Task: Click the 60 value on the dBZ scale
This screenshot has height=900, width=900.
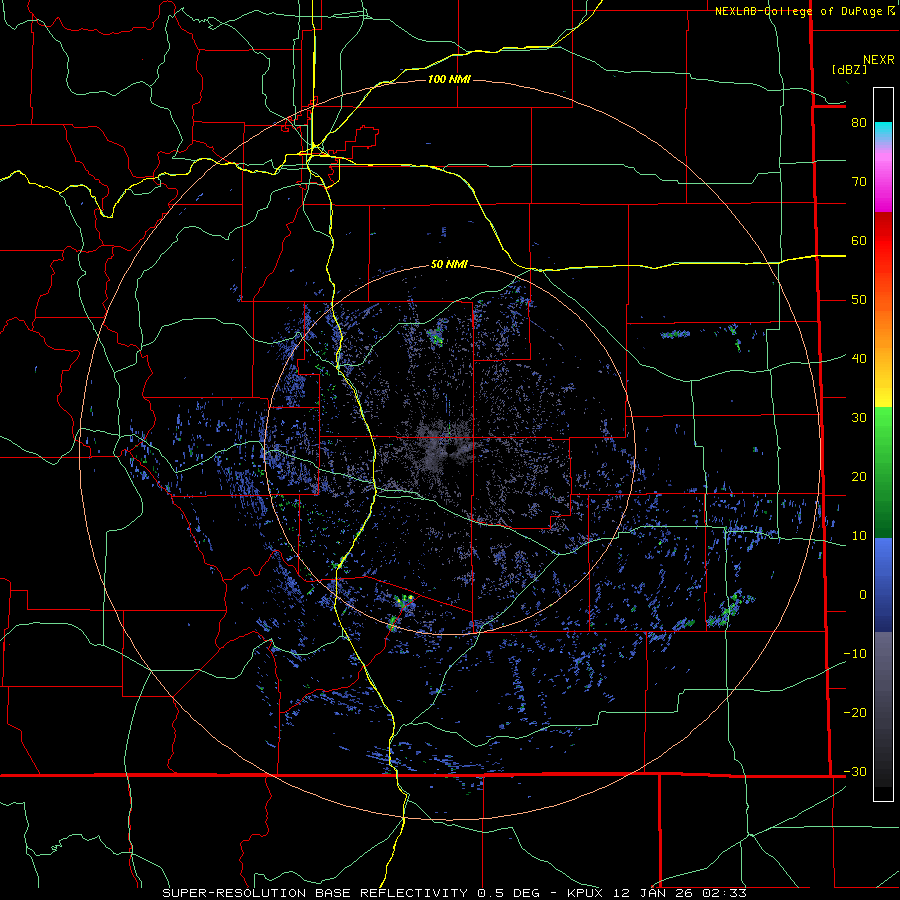Action: [x=859, y=240]
